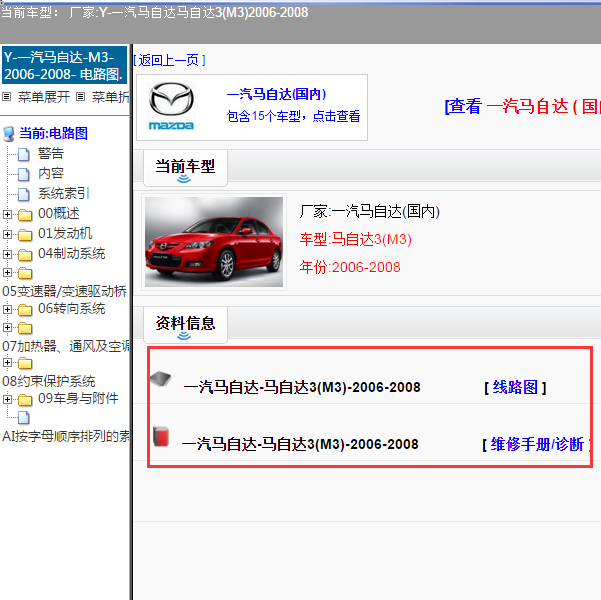
Task: Open the red Mazda3 car thumbnail
Action: tap(214, 242)
